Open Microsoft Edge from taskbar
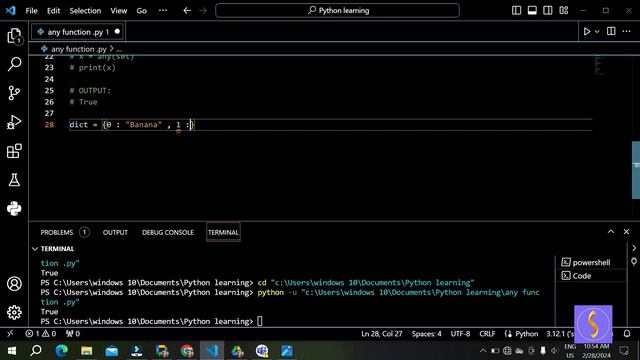This screenshot has width=640, height=360. point(62,351)
